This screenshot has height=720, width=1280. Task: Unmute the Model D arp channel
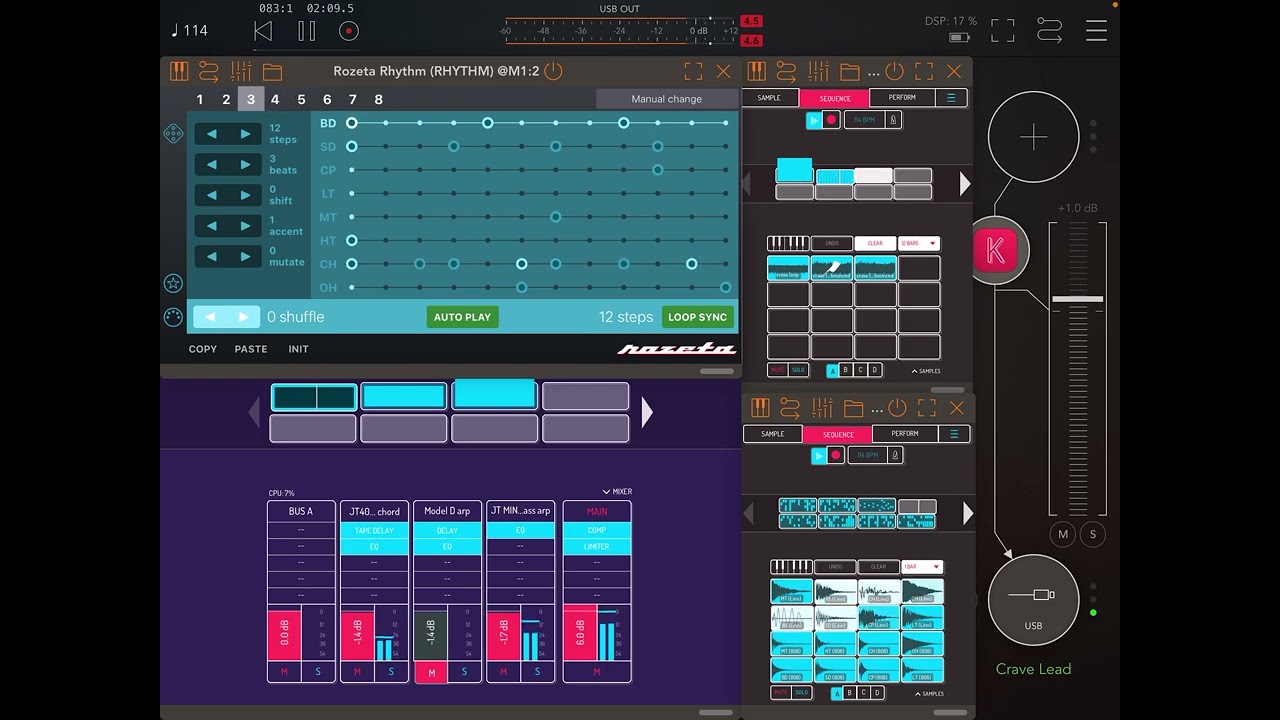[x=431, y=673]
